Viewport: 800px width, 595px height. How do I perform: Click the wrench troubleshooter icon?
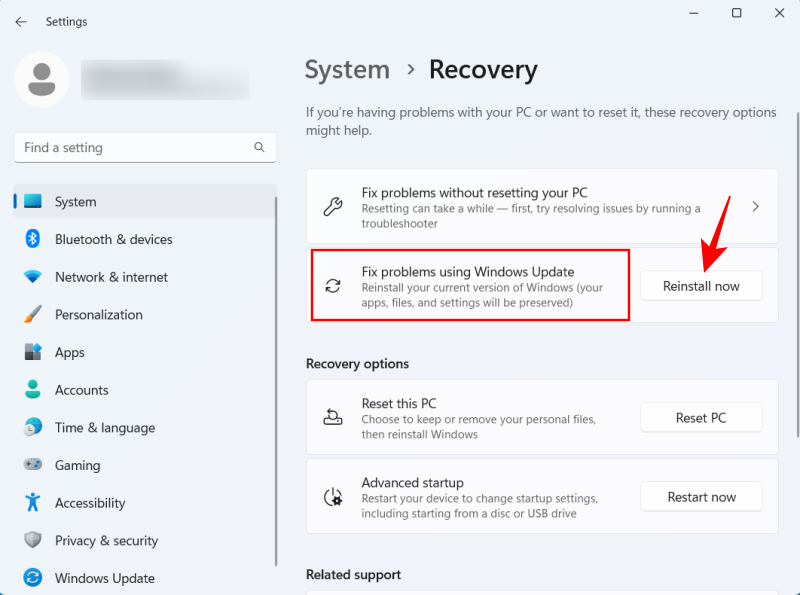(x=333, y=207)
